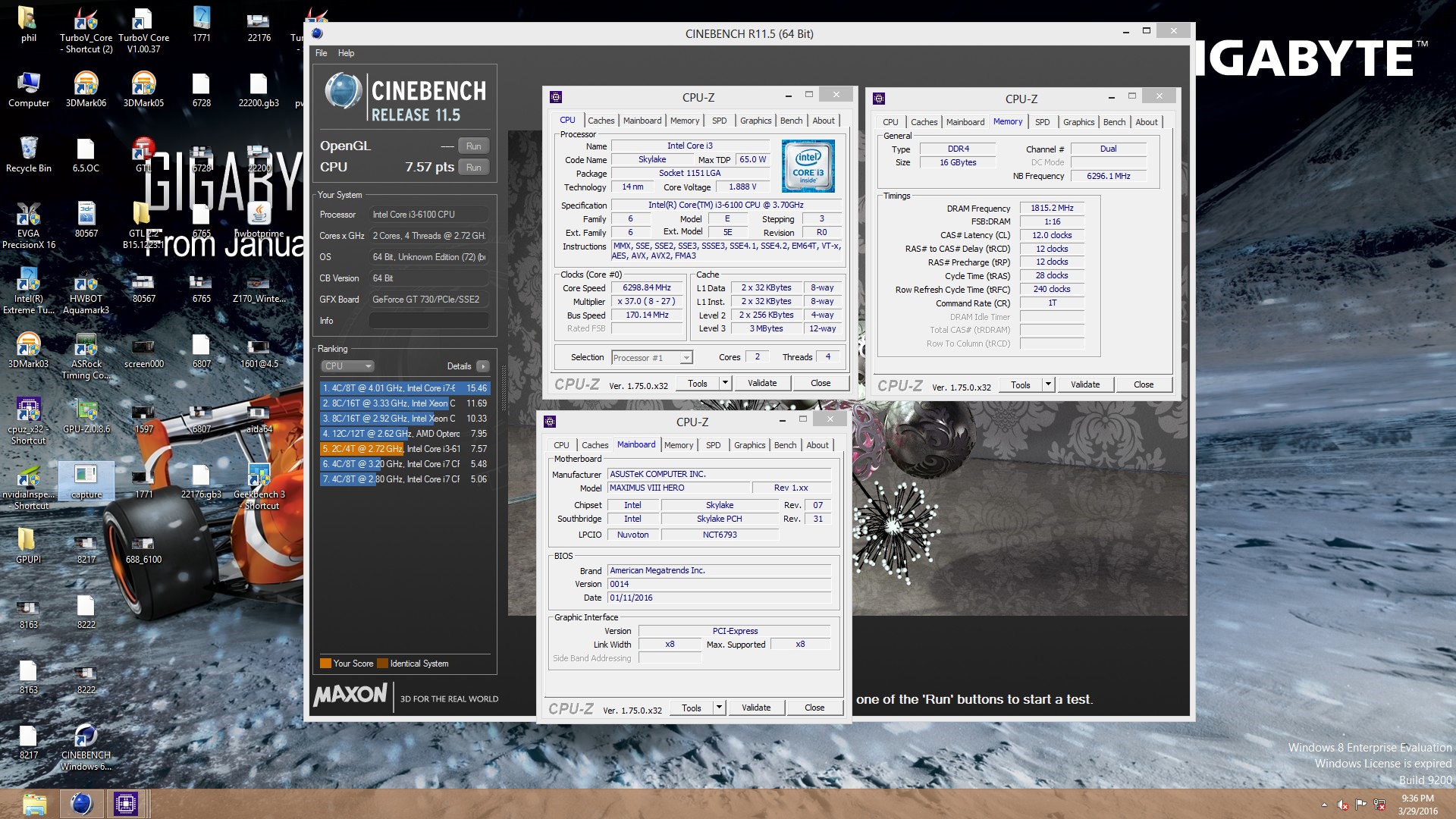The width and height of the screenshot is (1456, 819).
Task: Expand Tools dropdown arrow in Mainboard CPU-Z
Action: pyautogui.click(x=719, y=708)
